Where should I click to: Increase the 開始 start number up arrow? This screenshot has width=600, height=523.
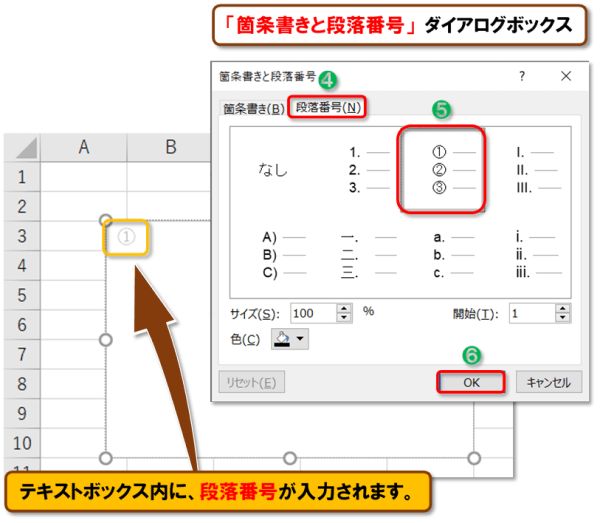click(x=562, y=309)
